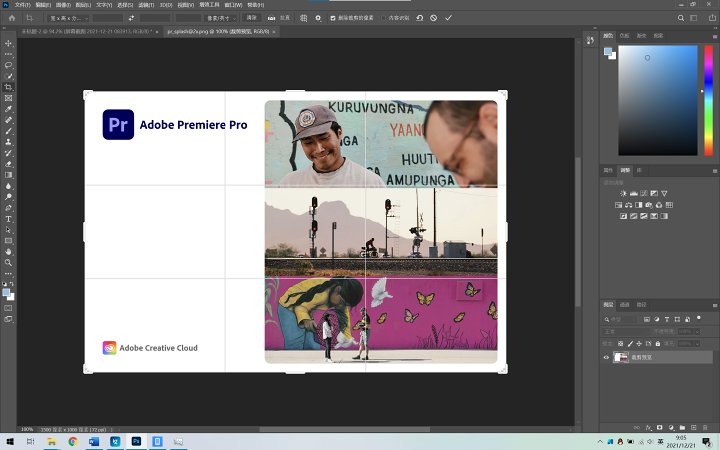
Task: Open layer fill dropdown arrow
Action: [x=697, y=343]
